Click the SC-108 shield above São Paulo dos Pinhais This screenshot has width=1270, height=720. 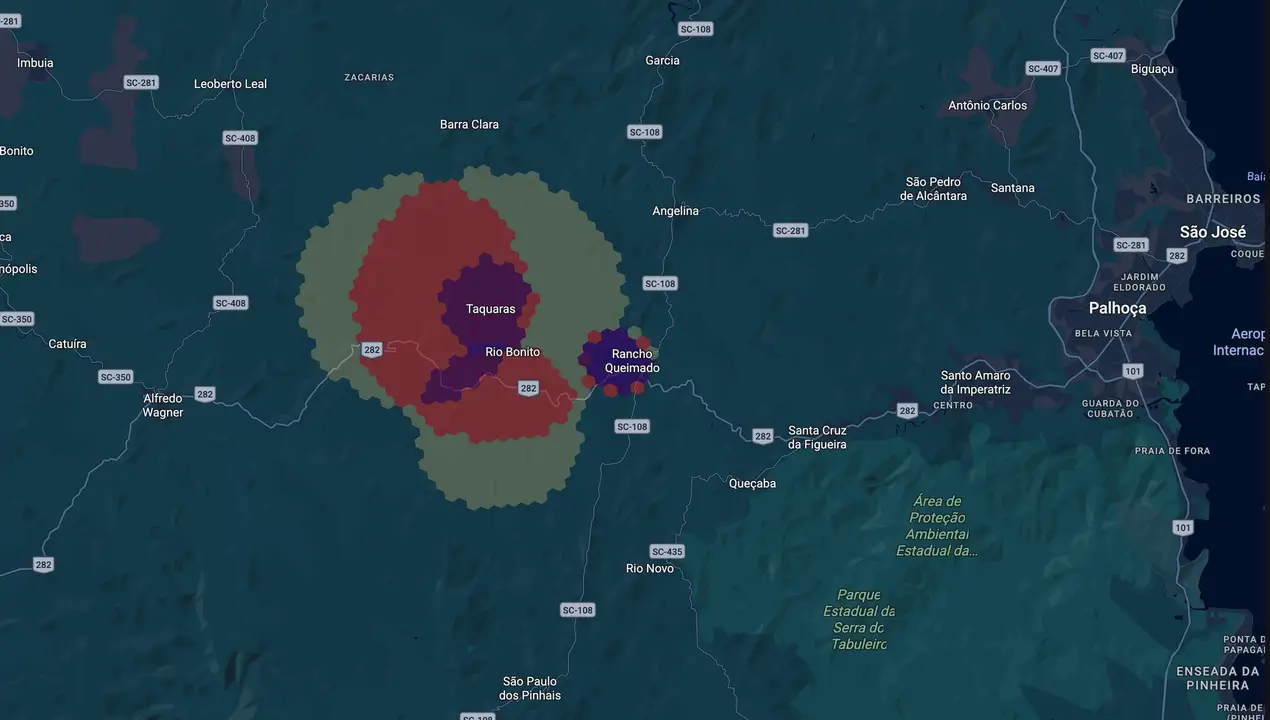[578, 610]
